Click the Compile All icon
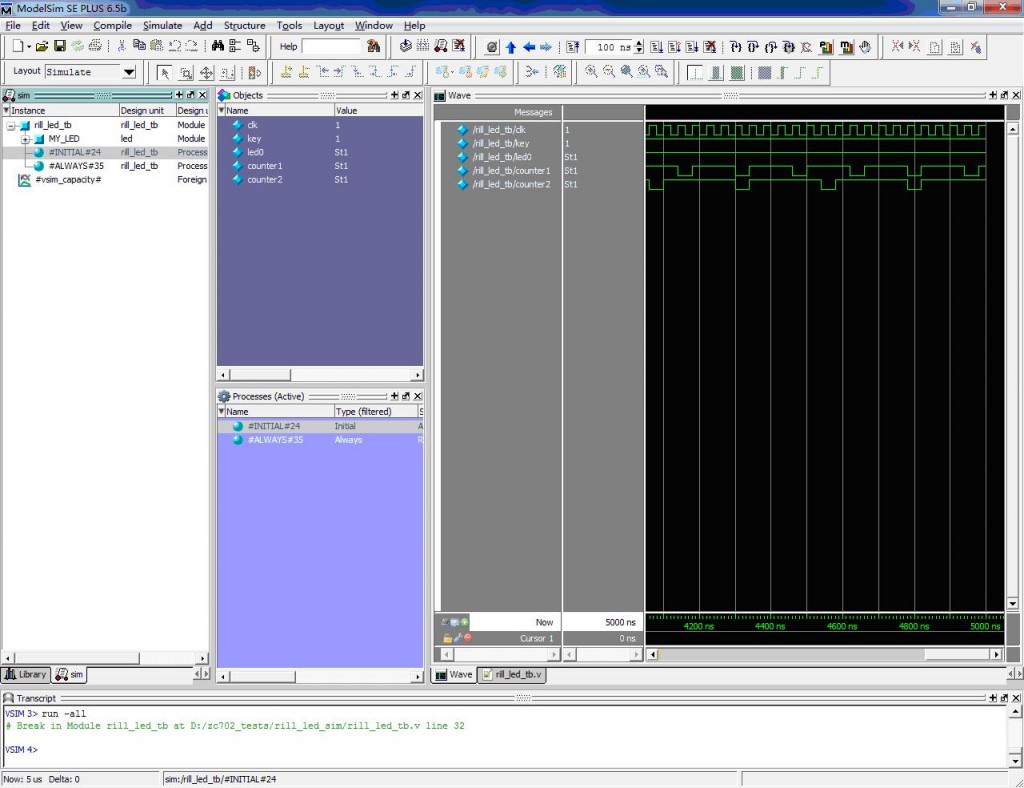Screen dimensions: 1024x788 tap(423, 46)
